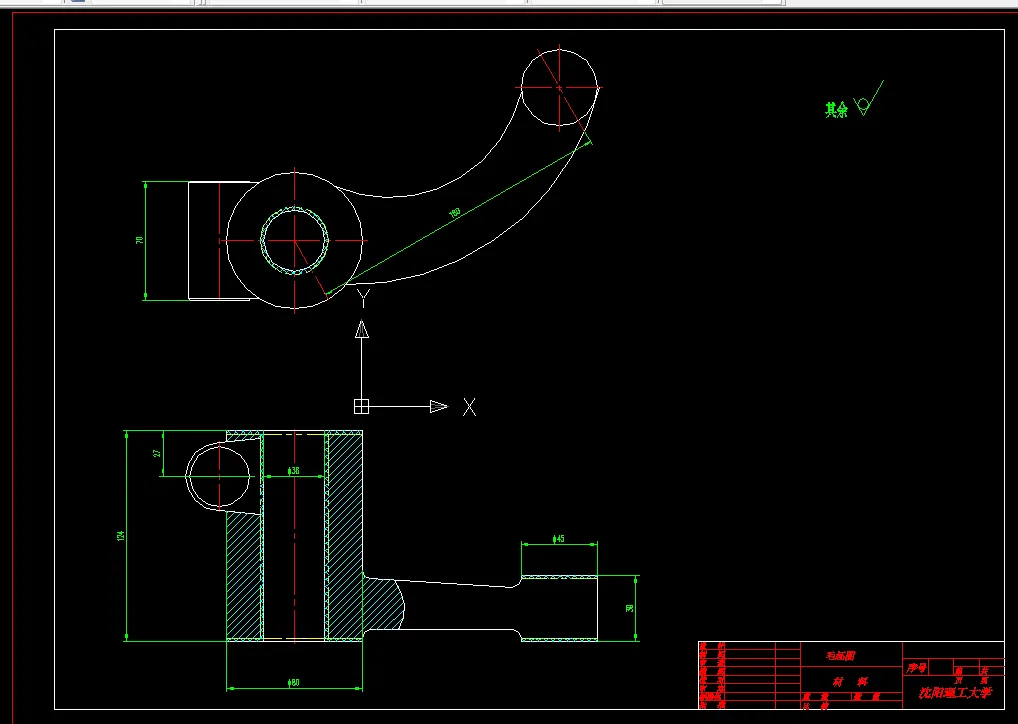Select the 38 dimension text
1018x724 pixels.
pyautogui.click(x=629, y=608)
